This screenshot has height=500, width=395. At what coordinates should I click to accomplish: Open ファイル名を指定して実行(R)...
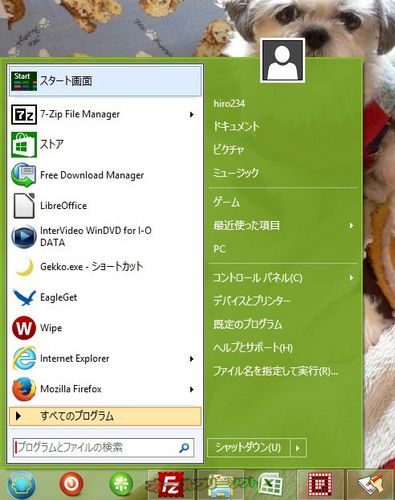(x=275, y=371)
